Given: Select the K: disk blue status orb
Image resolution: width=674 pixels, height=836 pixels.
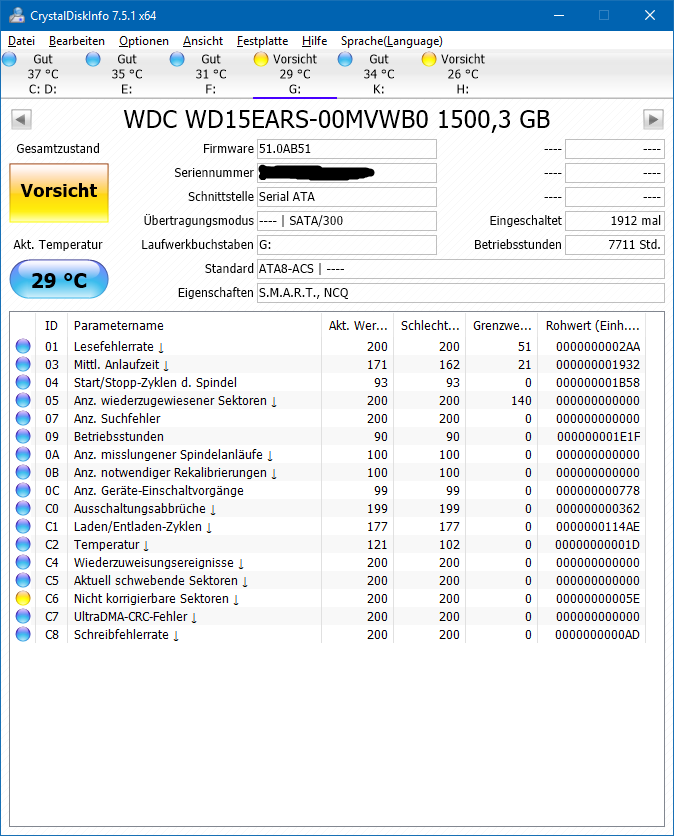Looking at the screenshot, I should tap(345, 59).
